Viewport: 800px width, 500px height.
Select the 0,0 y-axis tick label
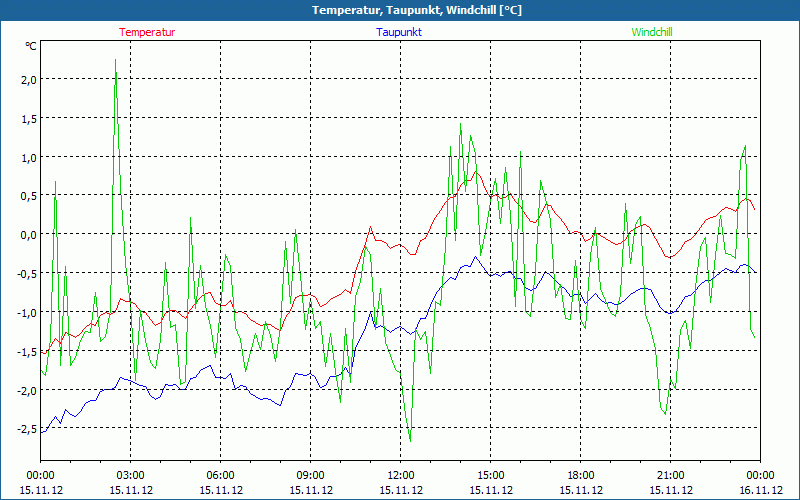[28, 234]
